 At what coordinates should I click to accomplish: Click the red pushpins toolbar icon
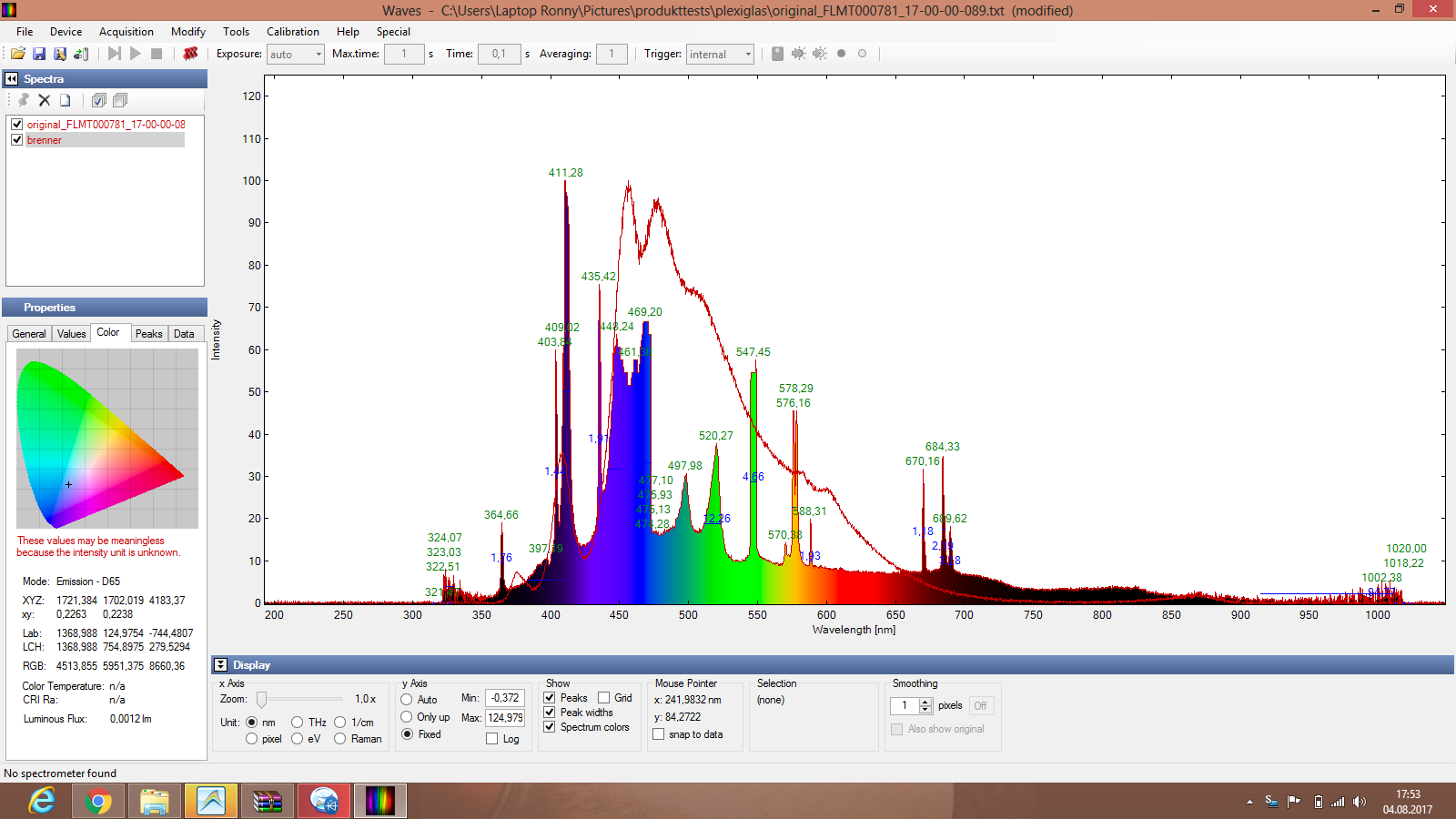click(x=190, y=54)
